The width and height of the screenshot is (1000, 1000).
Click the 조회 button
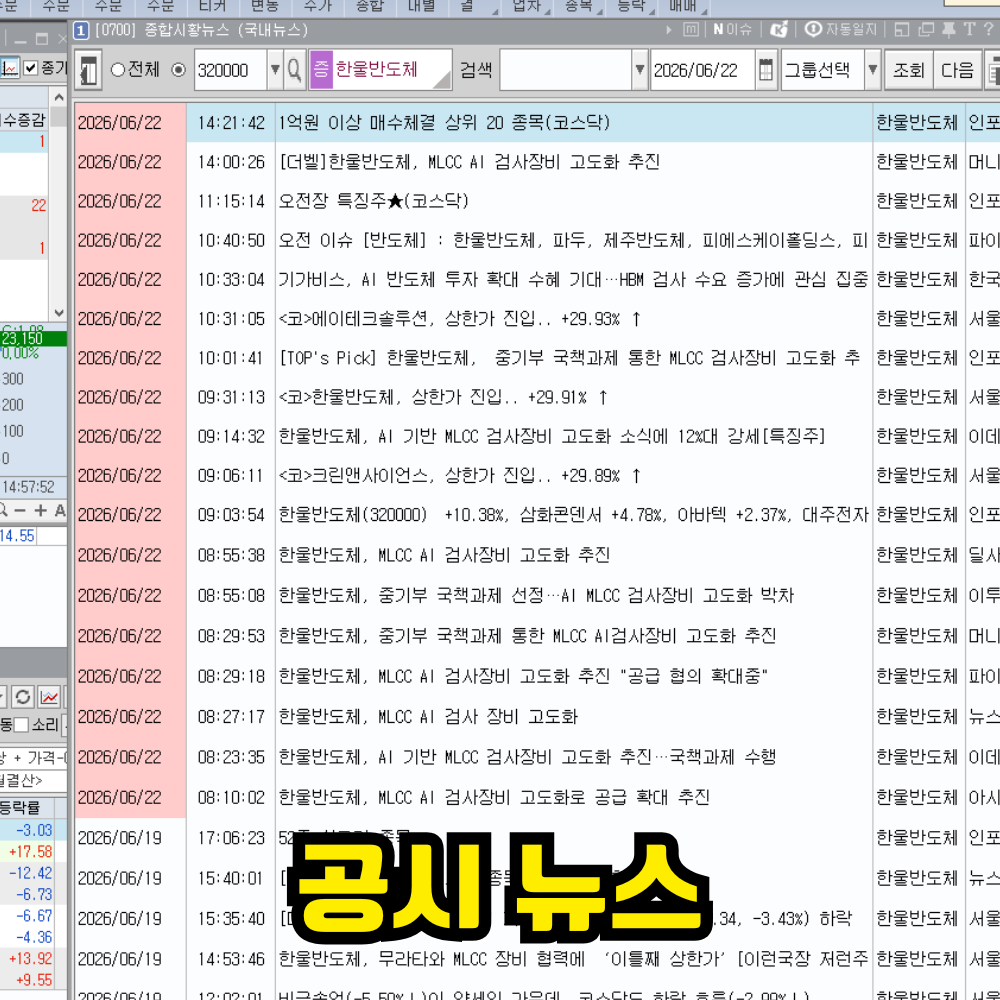[908, 70]
